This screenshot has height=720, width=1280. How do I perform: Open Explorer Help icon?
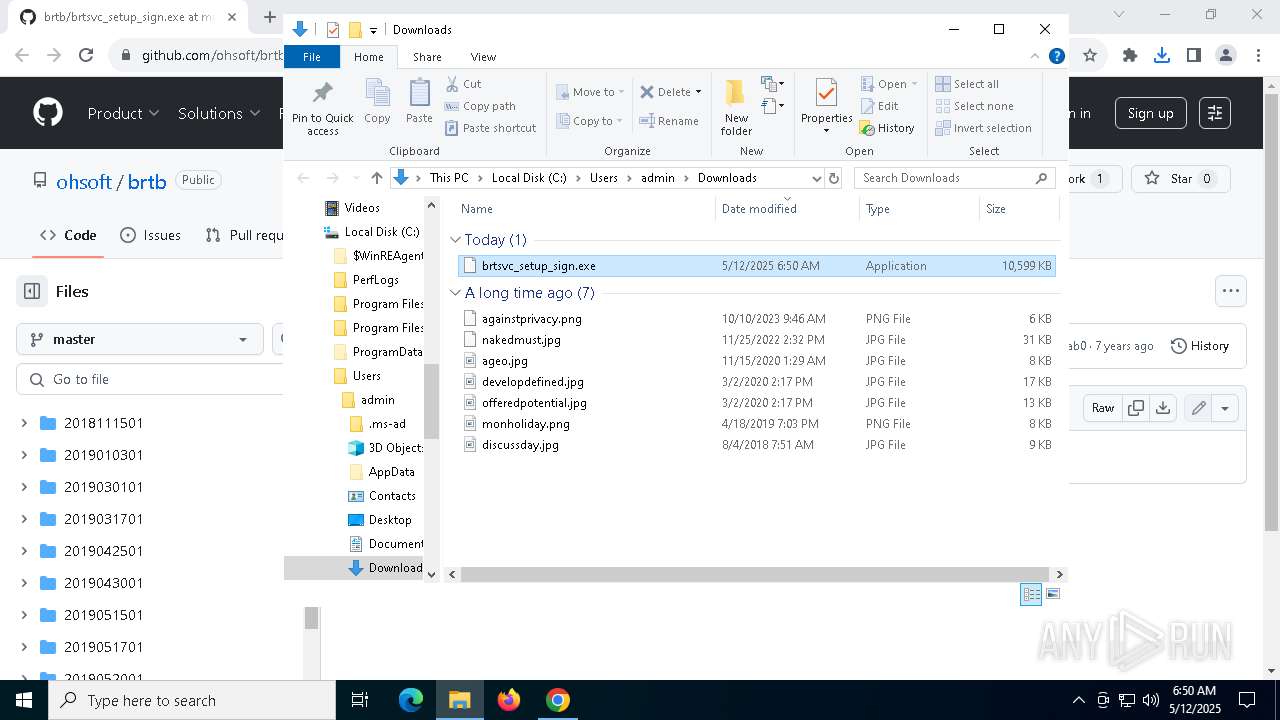[x=1056, y=57]
